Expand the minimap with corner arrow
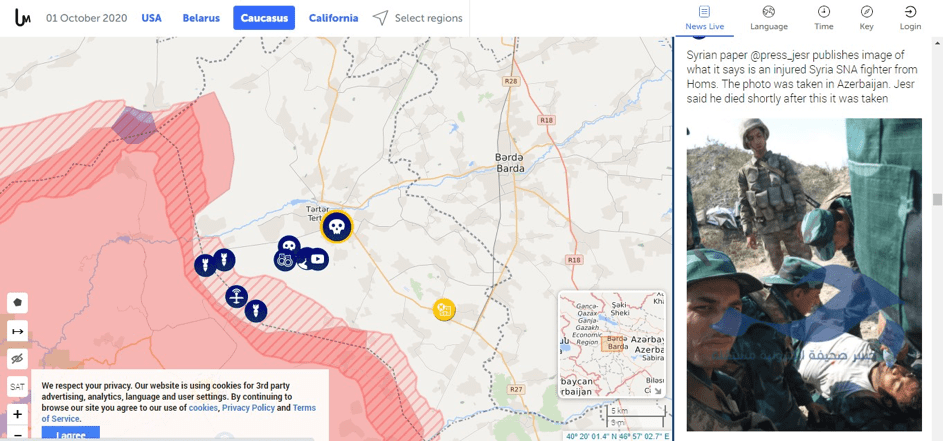The height and width of the screenshot is (441, 943). pyautogui.click(x=658, y=391)
